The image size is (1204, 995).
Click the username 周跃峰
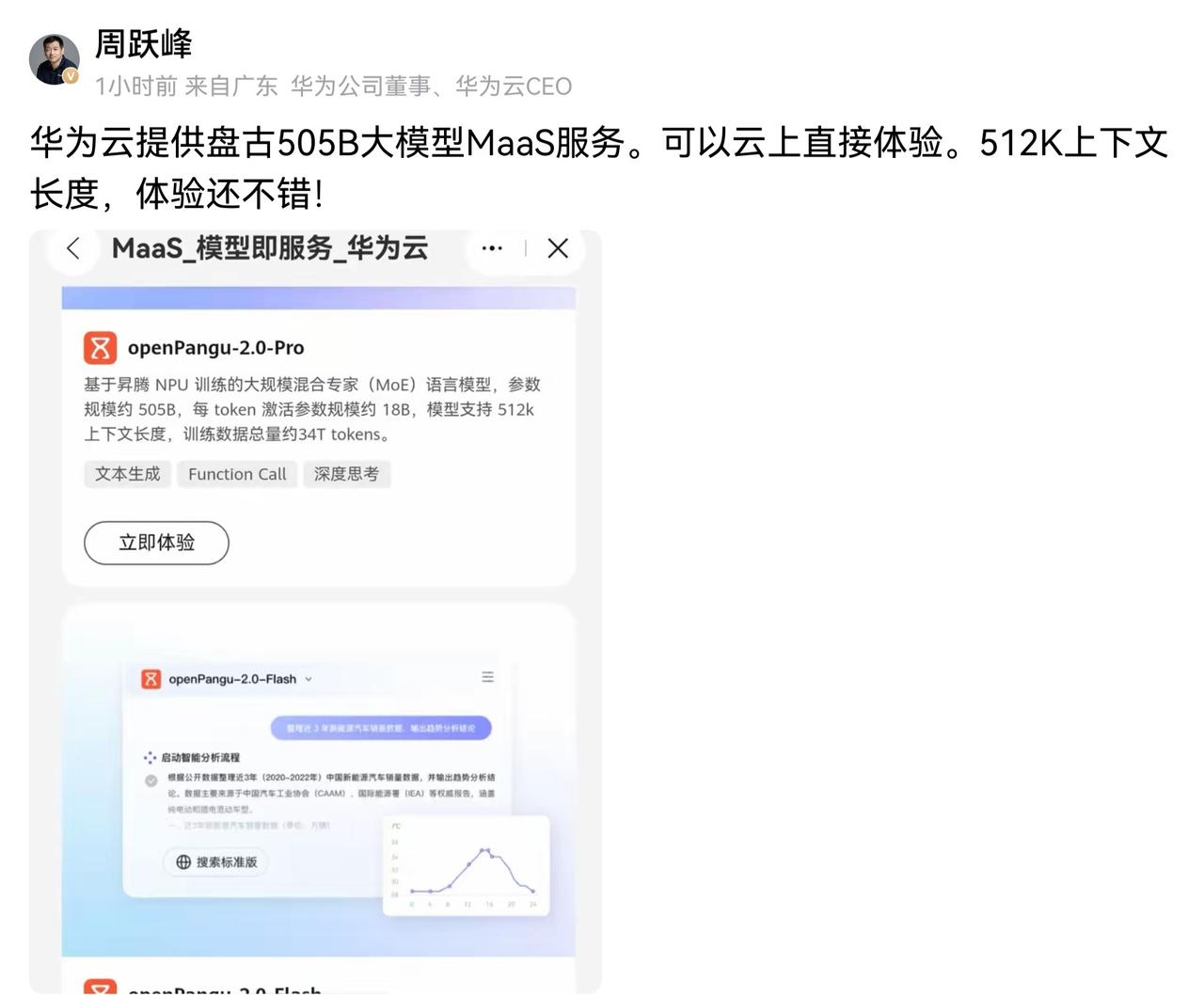click(143, 43)
